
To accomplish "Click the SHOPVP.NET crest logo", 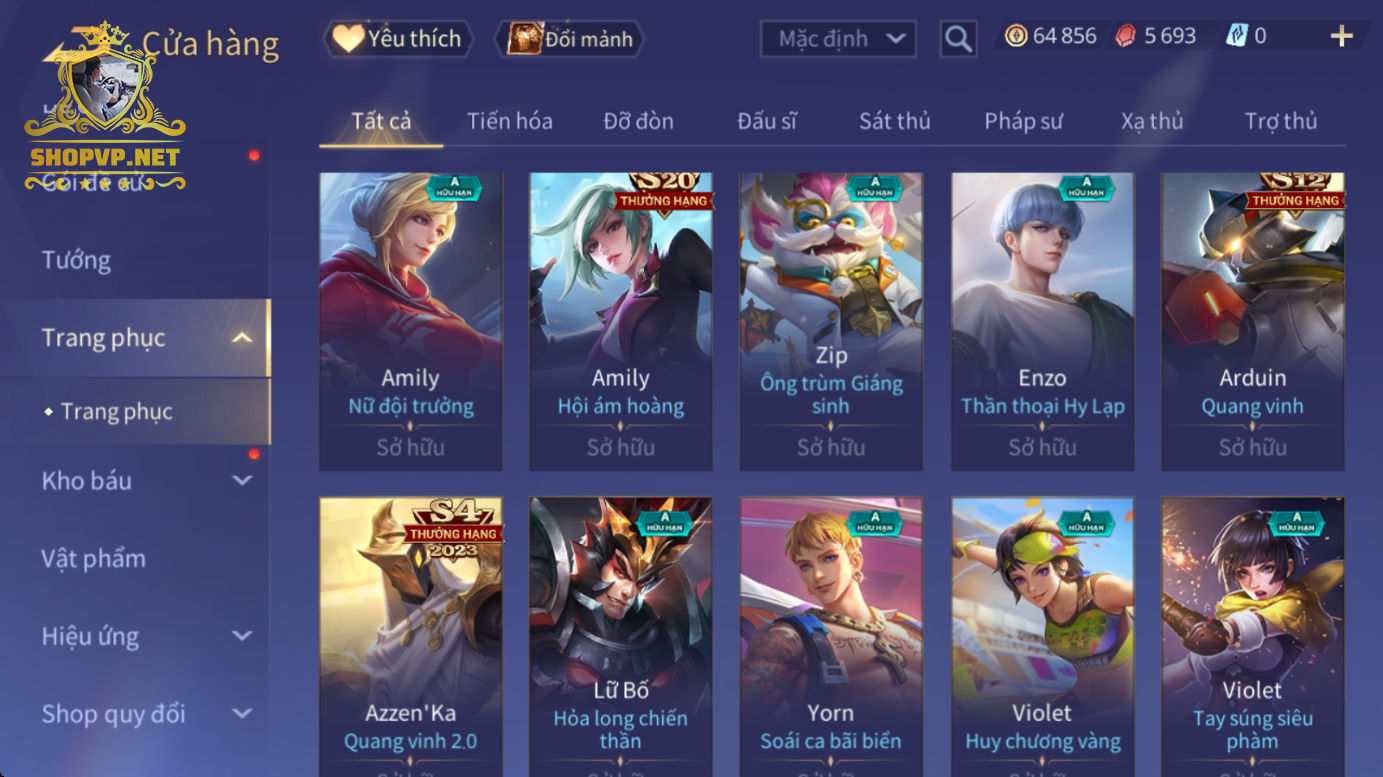I will click(105, 107).
